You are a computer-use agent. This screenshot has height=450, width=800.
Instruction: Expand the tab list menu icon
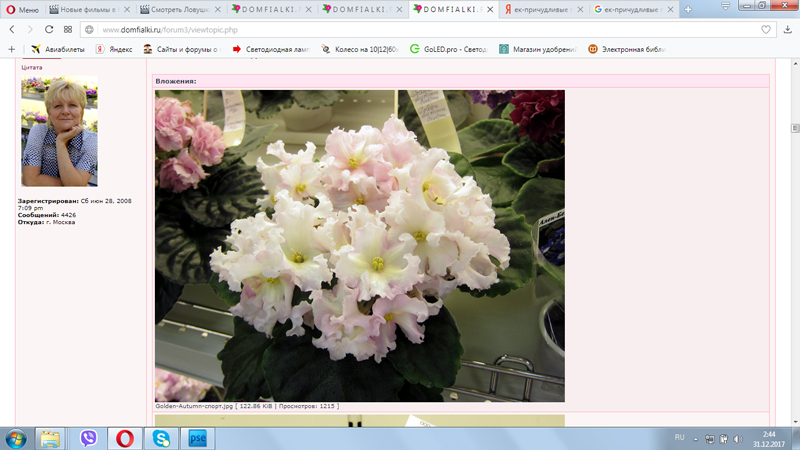coord(726,6)
